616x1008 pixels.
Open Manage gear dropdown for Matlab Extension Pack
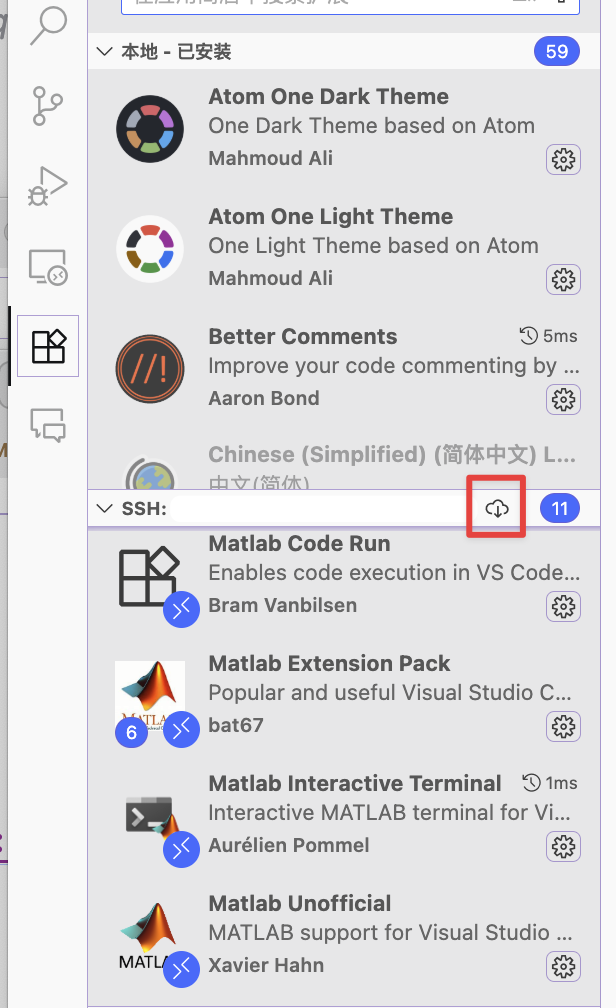(x=564, y=726)
